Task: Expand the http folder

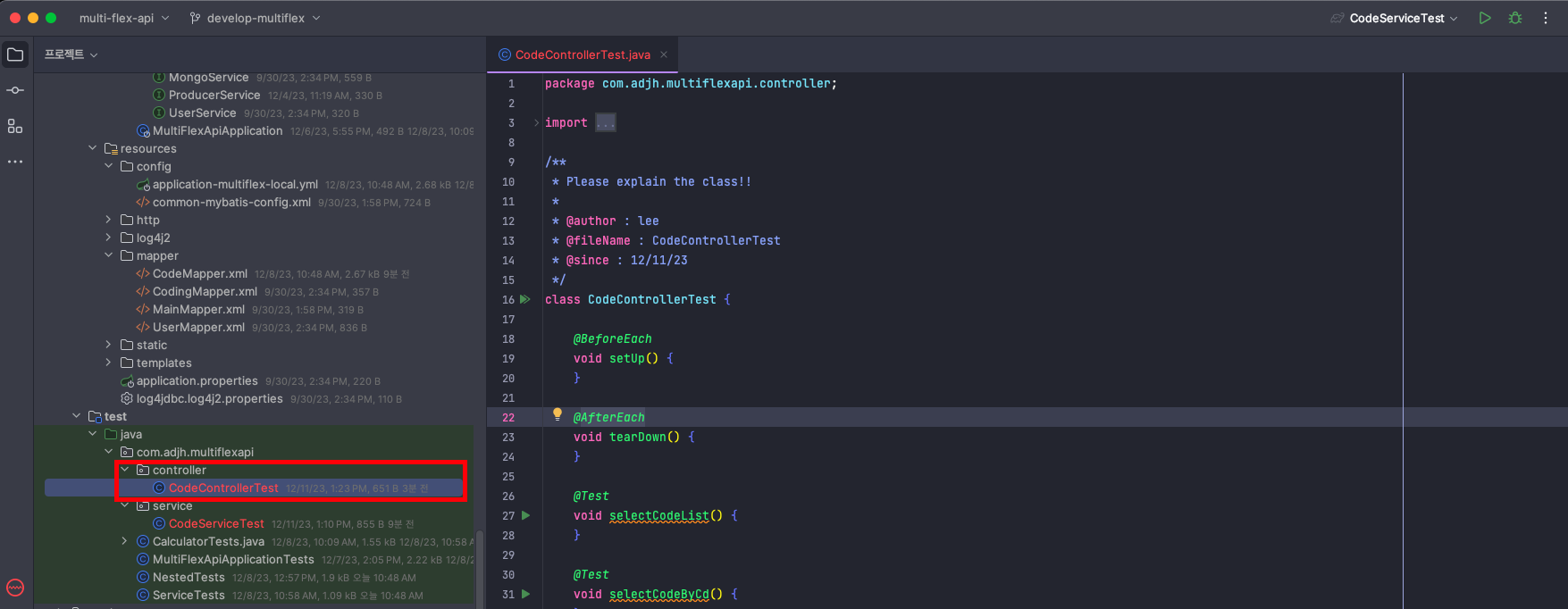Action: (x=108, y=220)
